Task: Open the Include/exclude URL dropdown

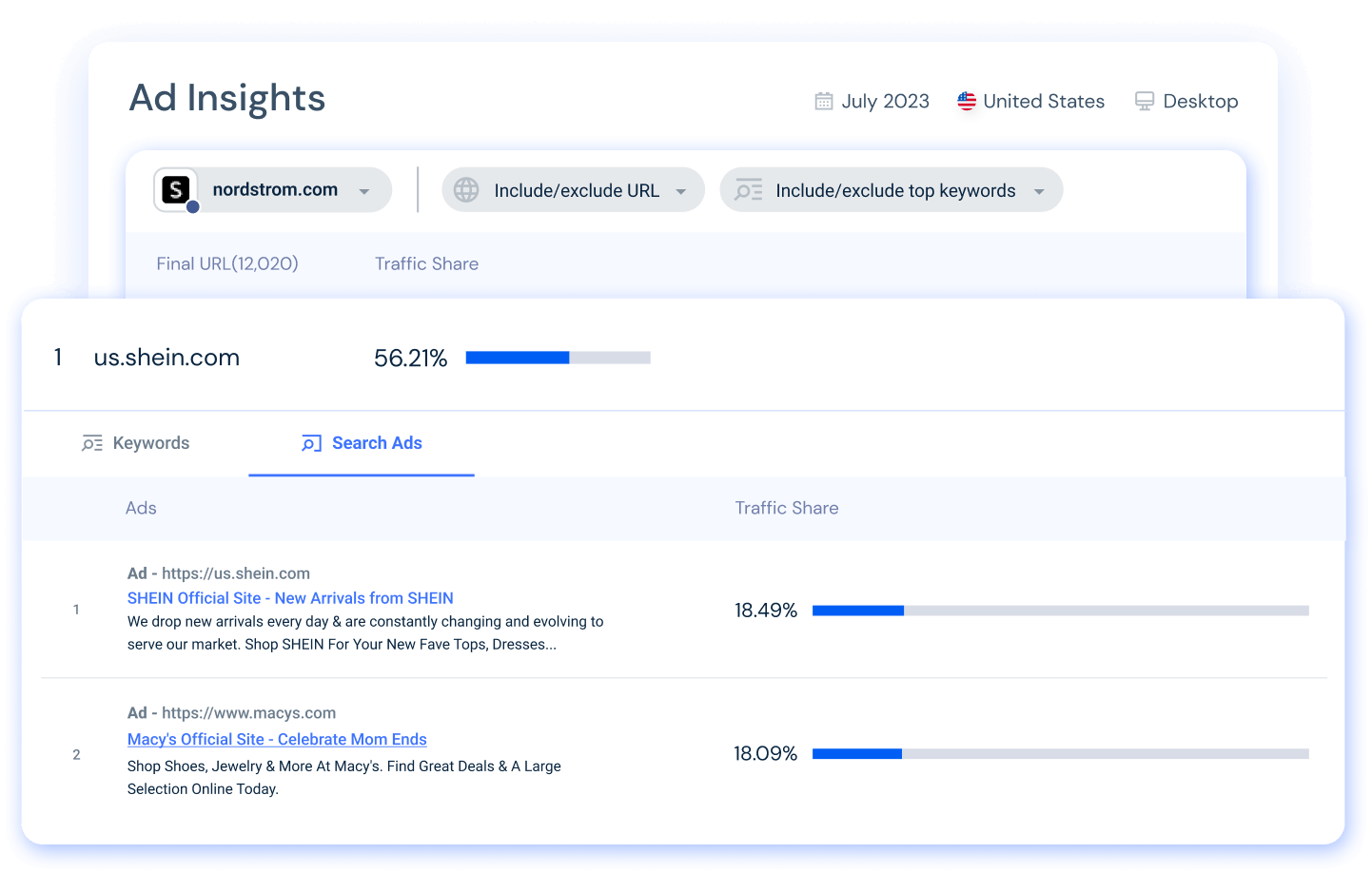Action: pos(680,191)
